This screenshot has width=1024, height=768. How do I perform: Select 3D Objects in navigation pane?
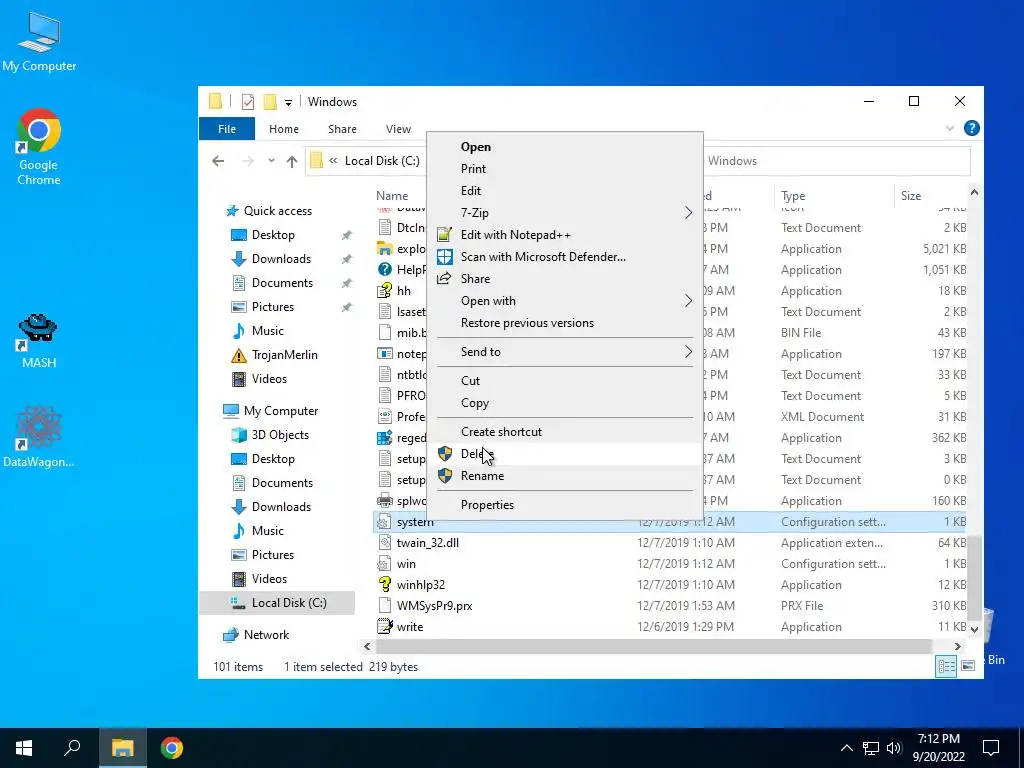tap(280, 435)
